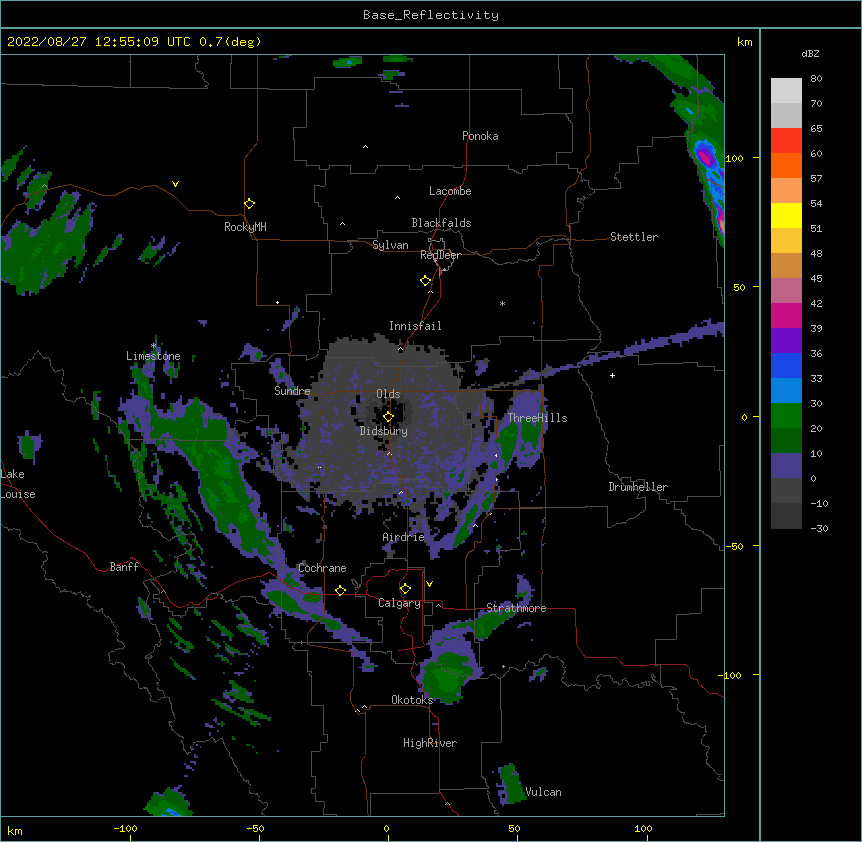Click the Vulcan town label
The image size is (862, 842).
click(x=543, y=792)
